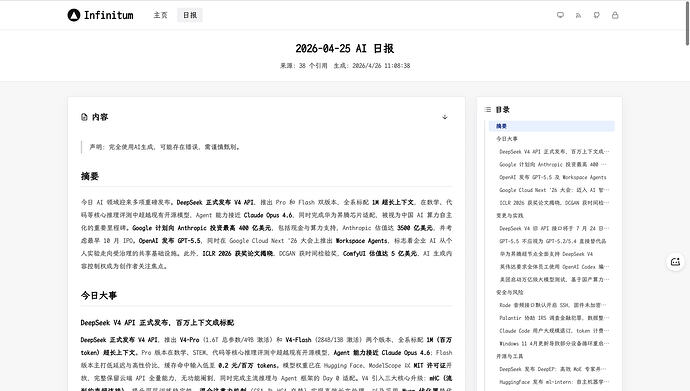This screenshot has width=690, height=391.
Task: Open the GitHub icon in header
Action: 597,15
